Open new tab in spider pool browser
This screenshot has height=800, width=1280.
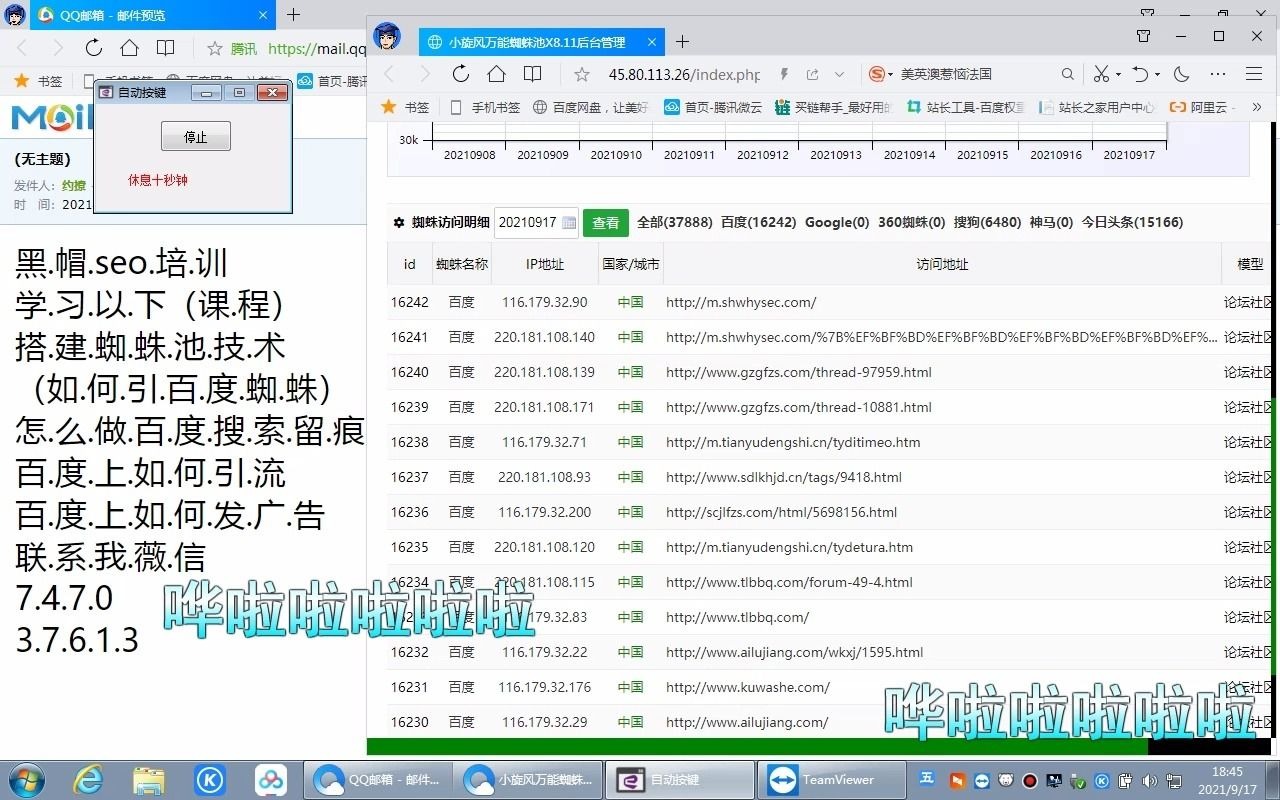682,42
